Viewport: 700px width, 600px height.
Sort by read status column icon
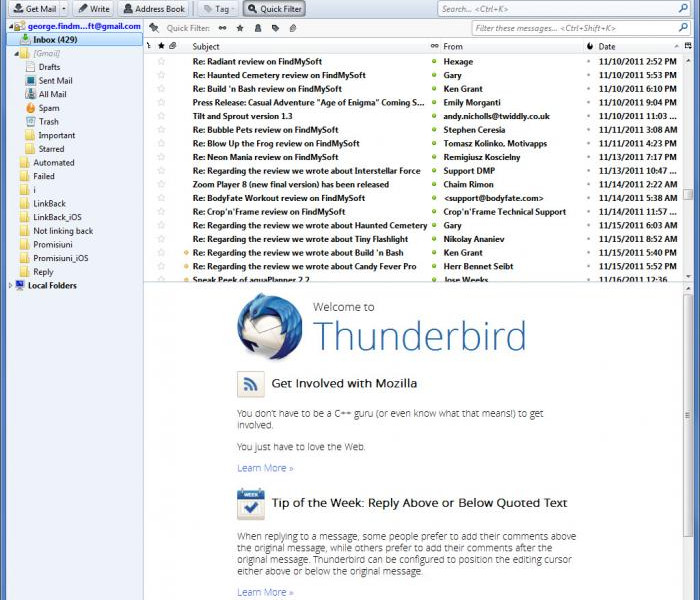(434, 46)
